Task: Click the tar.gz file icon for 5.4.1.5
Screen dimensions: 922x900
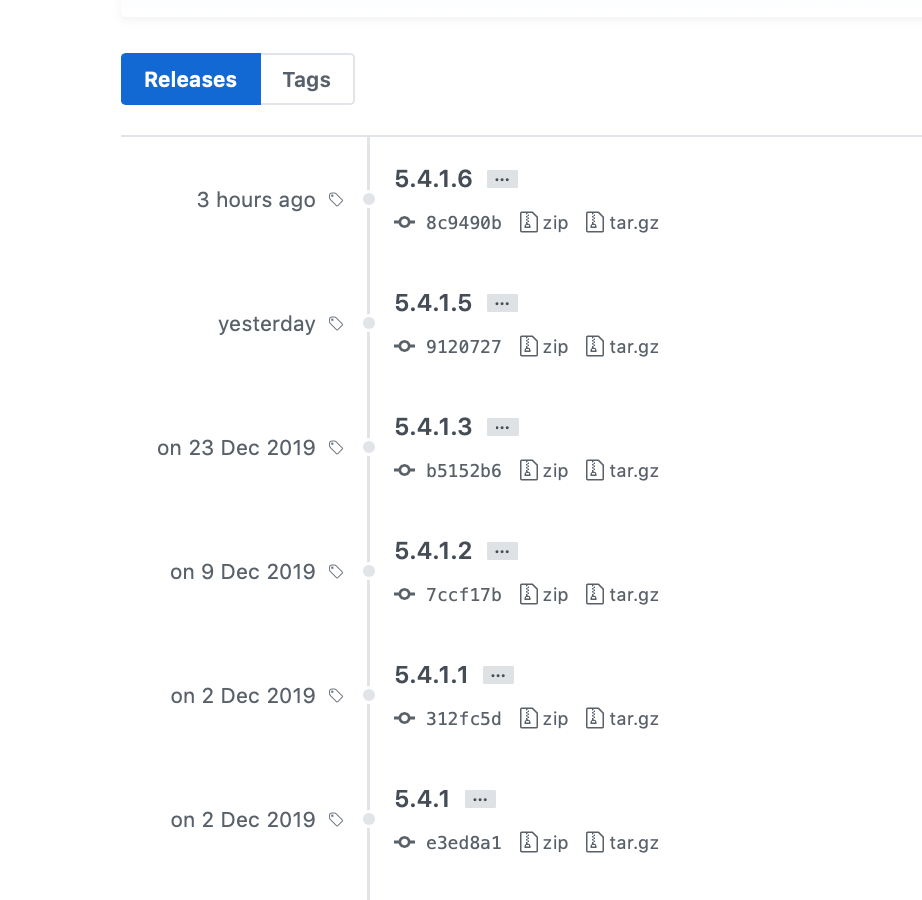Action: (x=594, y=346)
